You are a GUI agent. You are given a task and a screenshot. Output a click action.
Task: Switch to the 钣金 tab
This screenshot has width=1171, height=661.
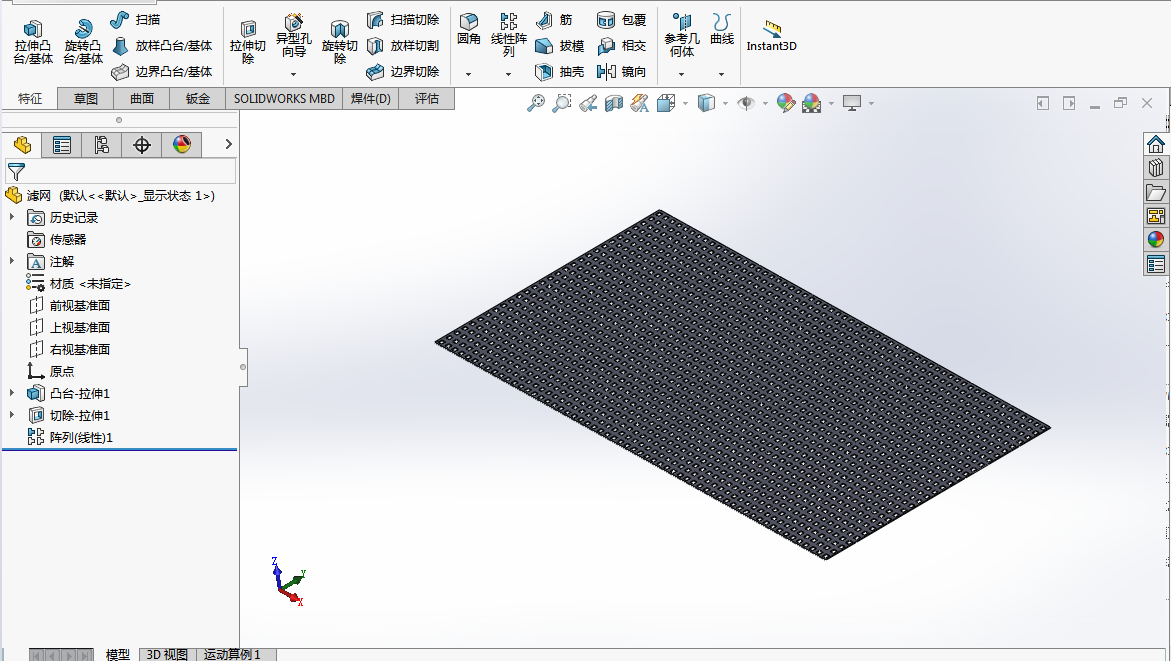tap(198, 99)
